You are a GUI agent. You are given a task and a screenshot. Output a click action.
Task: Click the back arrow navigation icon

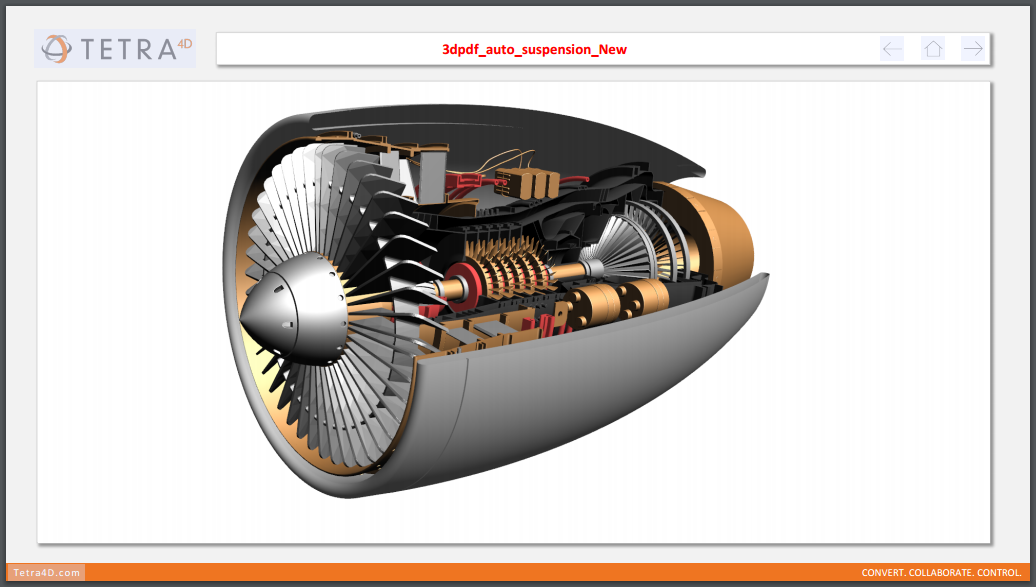click(892, 48)
